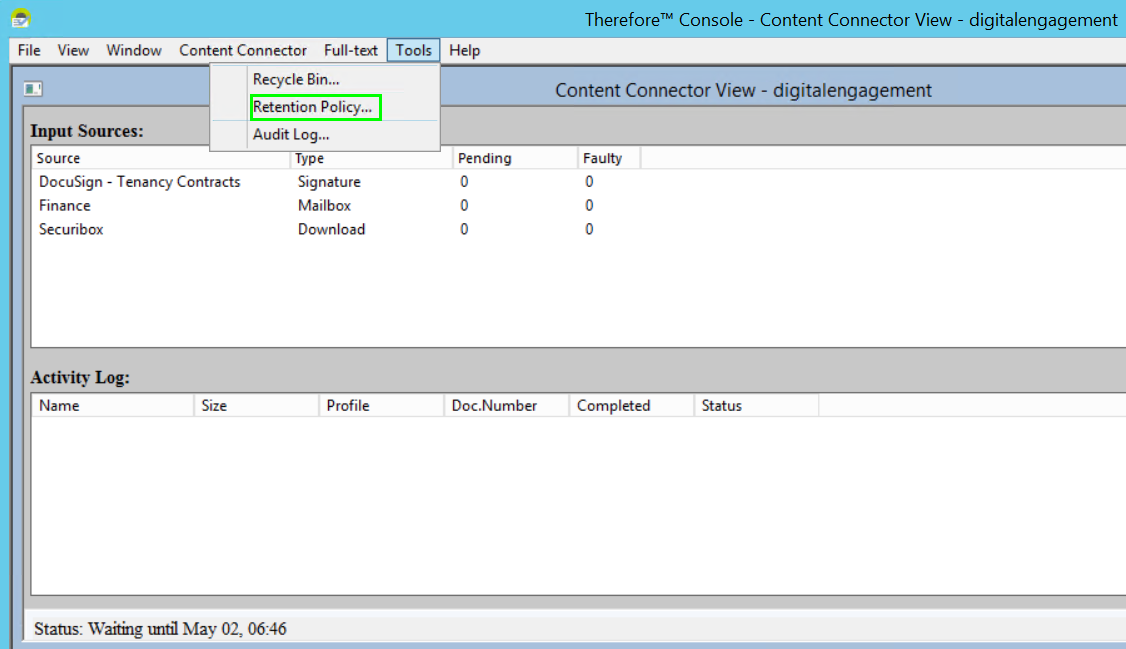Click the Faulty count for Finance row

pyautogui.click(x=589, y=205)
